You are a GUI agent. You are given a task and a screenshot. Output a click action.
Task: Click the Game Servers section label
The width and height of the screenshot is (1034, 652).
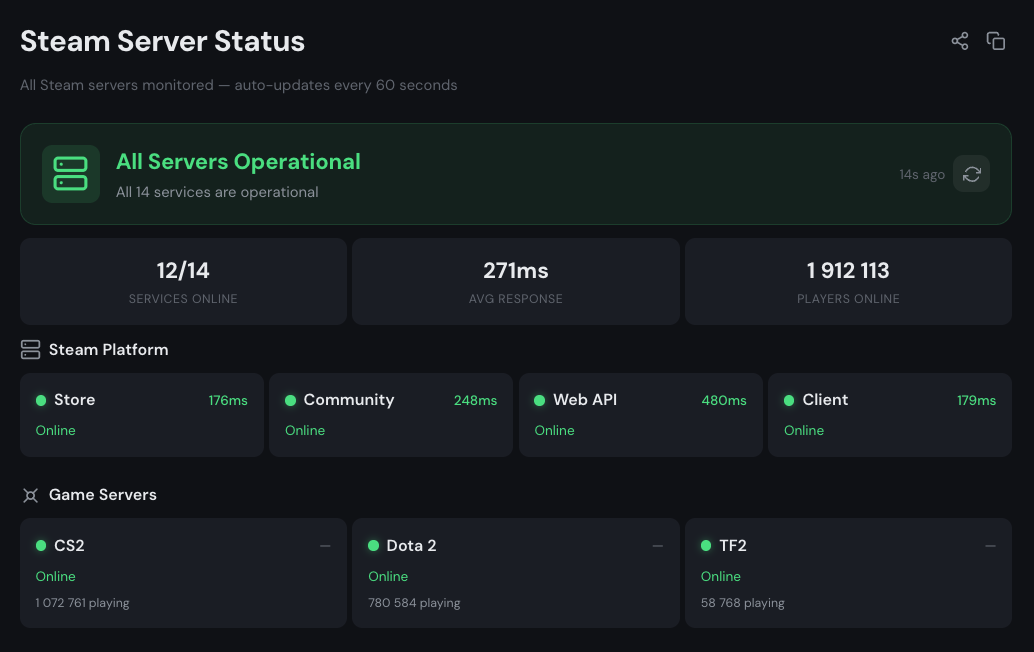103,494
